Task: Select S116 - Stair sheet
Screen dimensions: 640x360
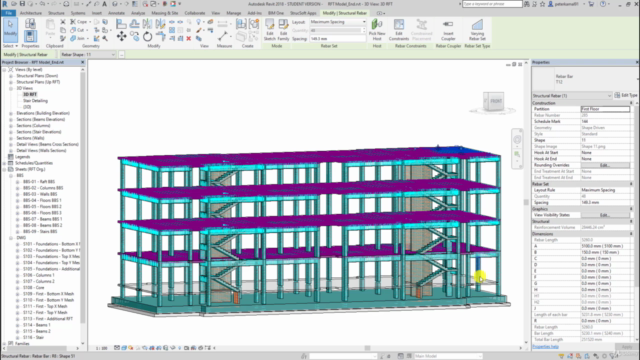Action: tap(33, 338)
